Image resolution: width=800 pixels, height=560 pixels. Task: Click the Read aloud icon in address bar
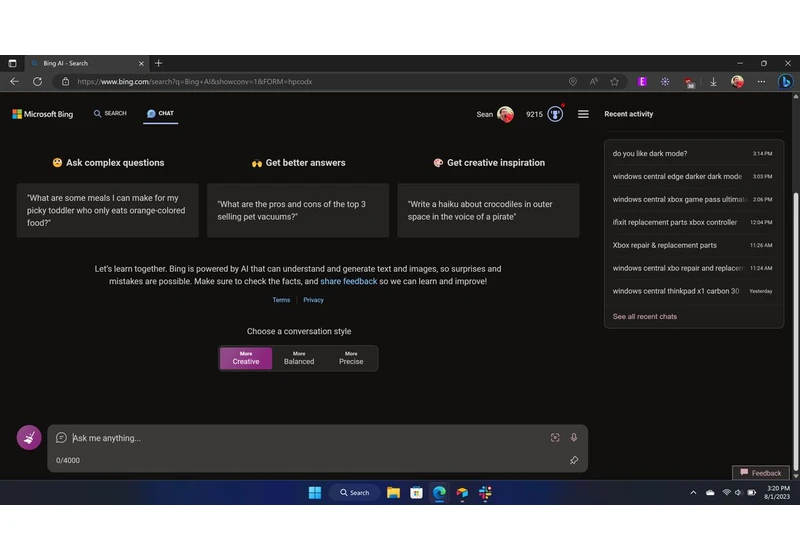pyautogui.click(x=593, y=82)
